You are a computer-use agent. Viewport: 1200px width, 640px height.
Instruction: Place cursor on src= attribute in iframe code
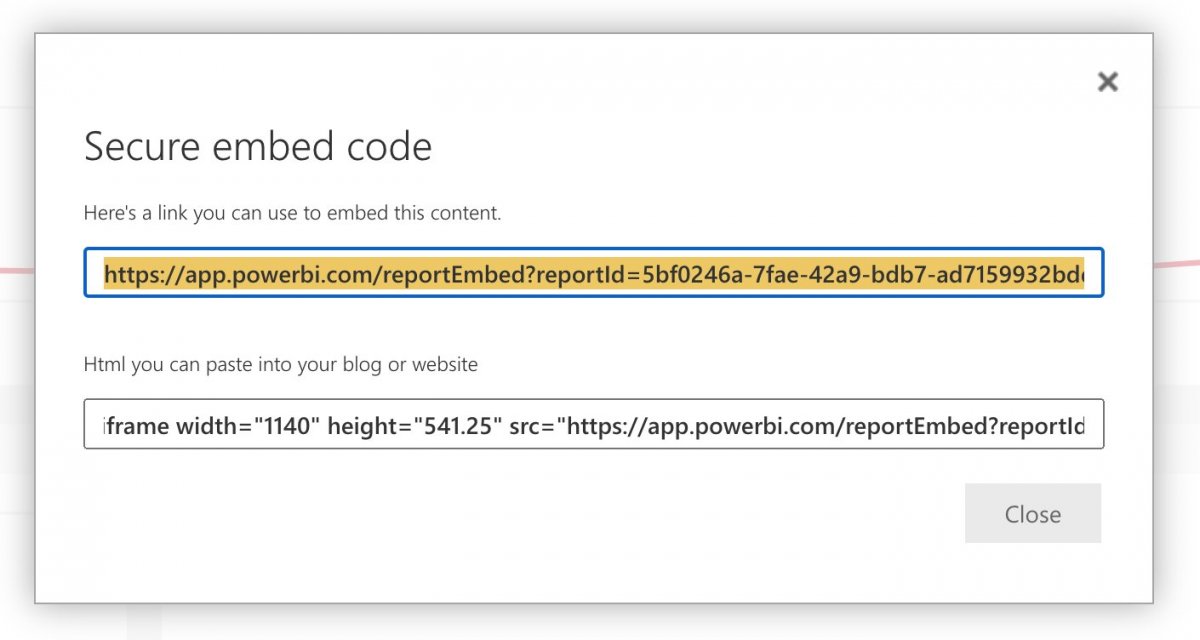coord(533,426)
